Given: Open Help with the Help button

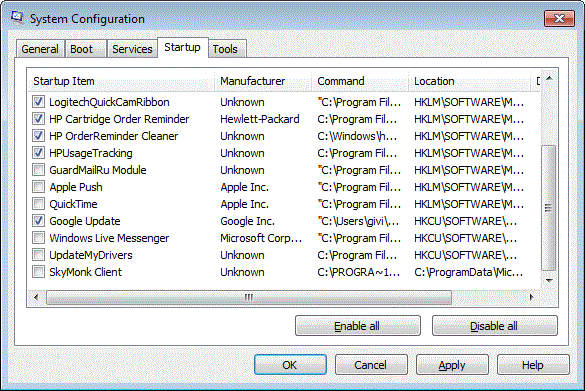Looking at the screenshot, I should point(533,365).
